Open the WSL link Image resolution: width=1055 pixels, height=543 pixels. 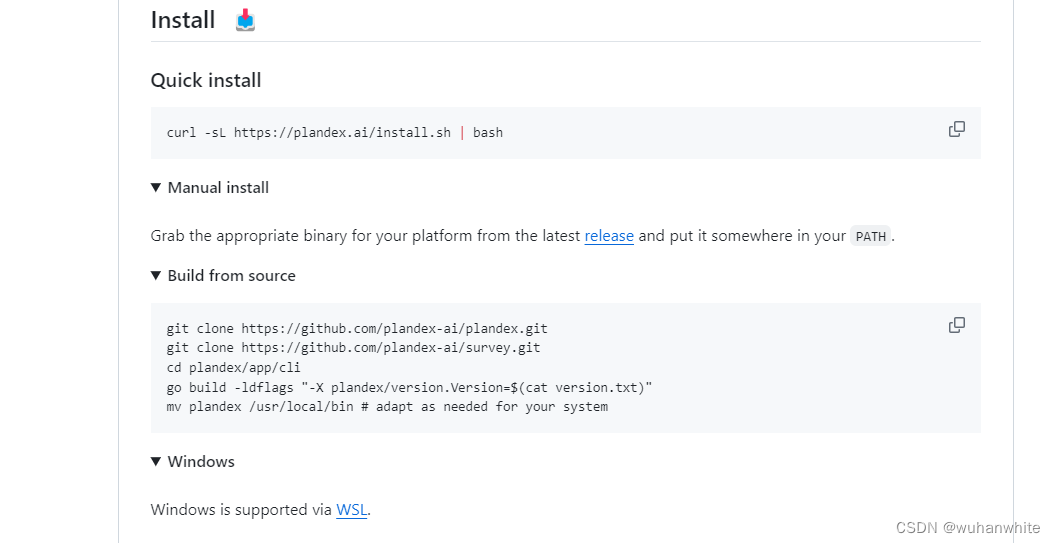click(x=352, y=510)
